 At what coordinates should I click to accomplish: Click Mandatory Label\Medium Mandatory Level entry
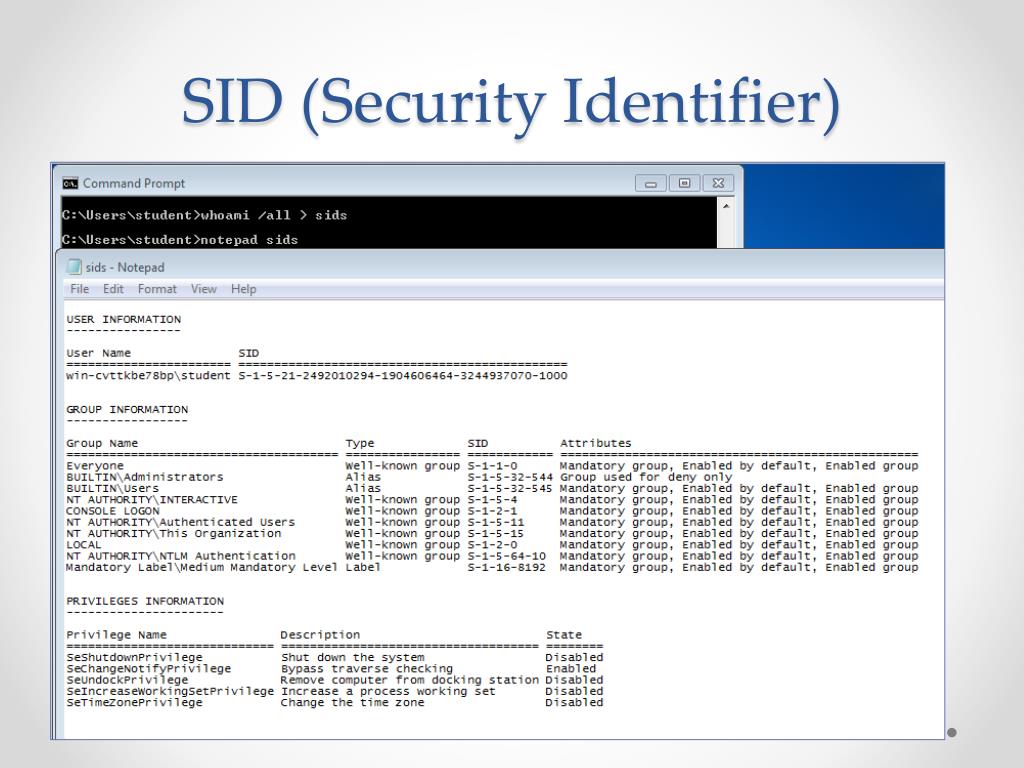202,568
